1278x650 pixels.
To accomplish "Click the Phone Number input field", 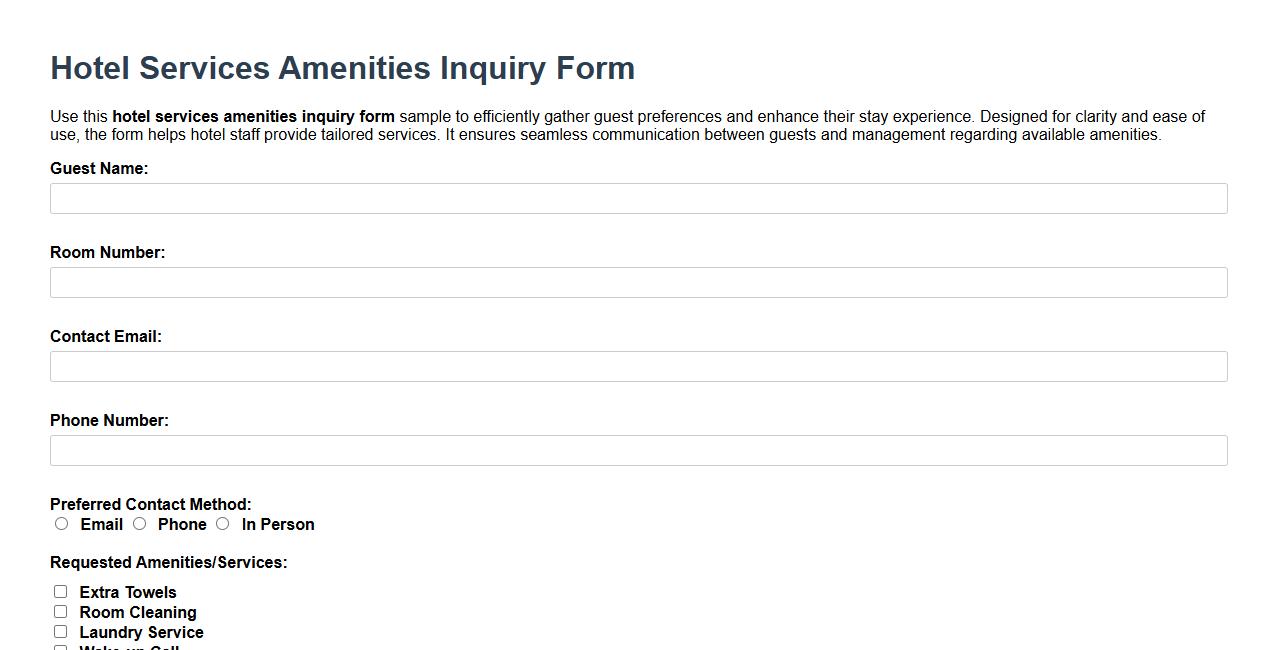I will tap(638, 450).
